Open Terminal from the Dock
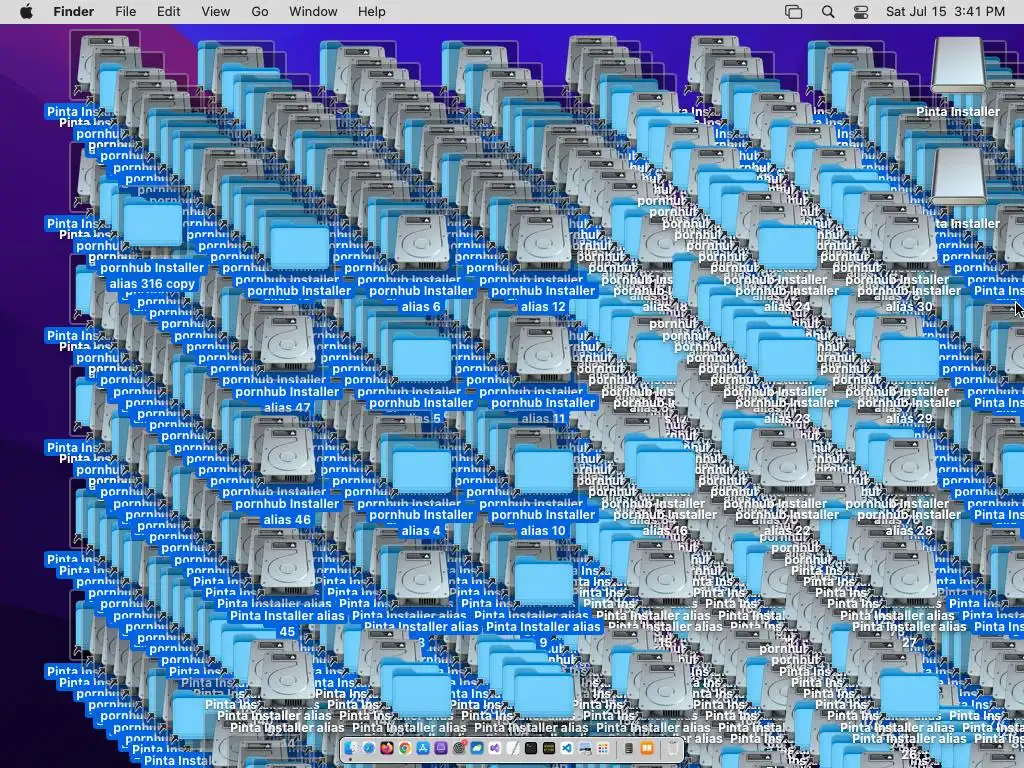Viewport: 1024px width, 768px height. click(x=531, y=748)
